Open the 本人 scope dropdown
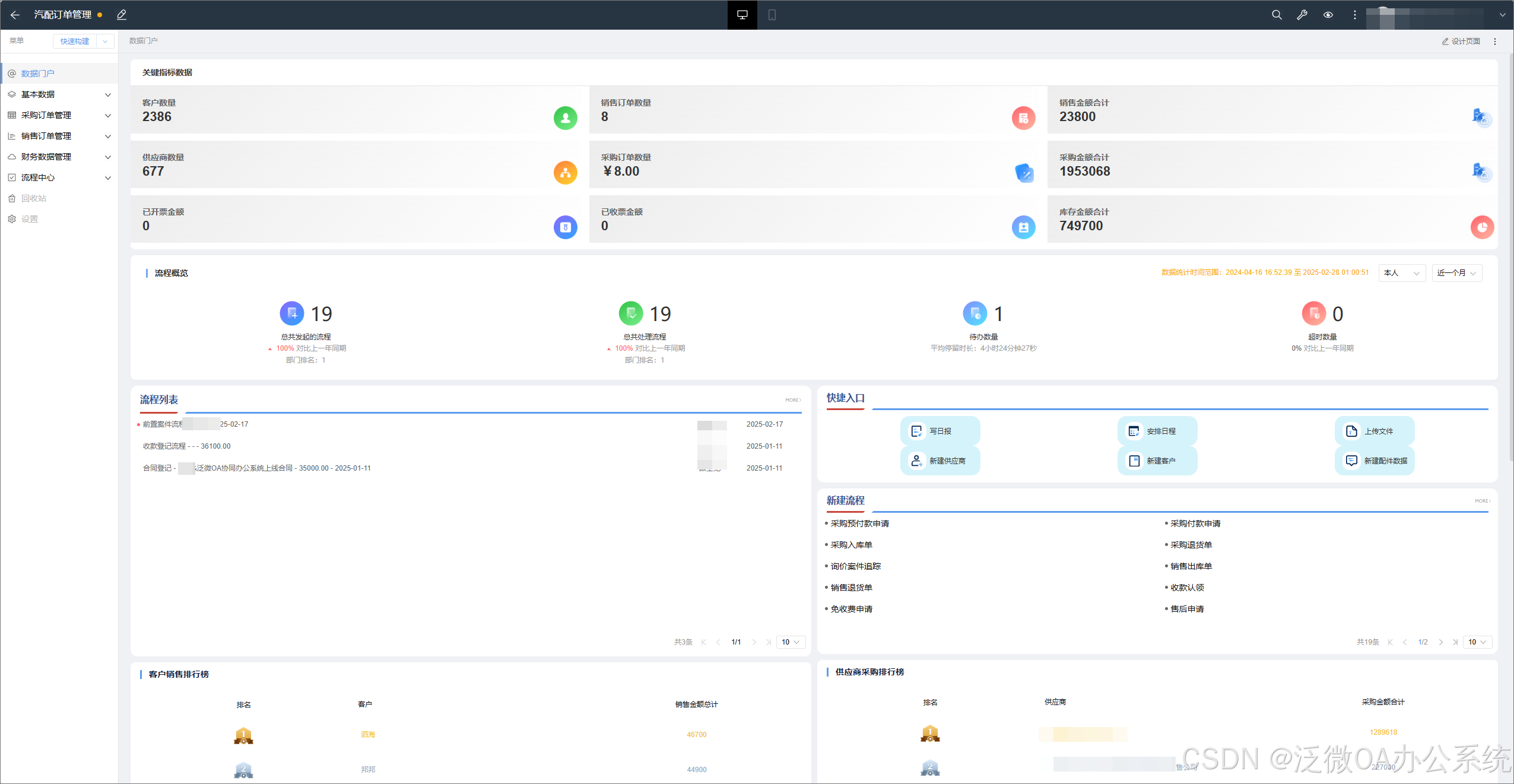The height and width of the screenshot is (784, 1514). tap(1401, 273)
